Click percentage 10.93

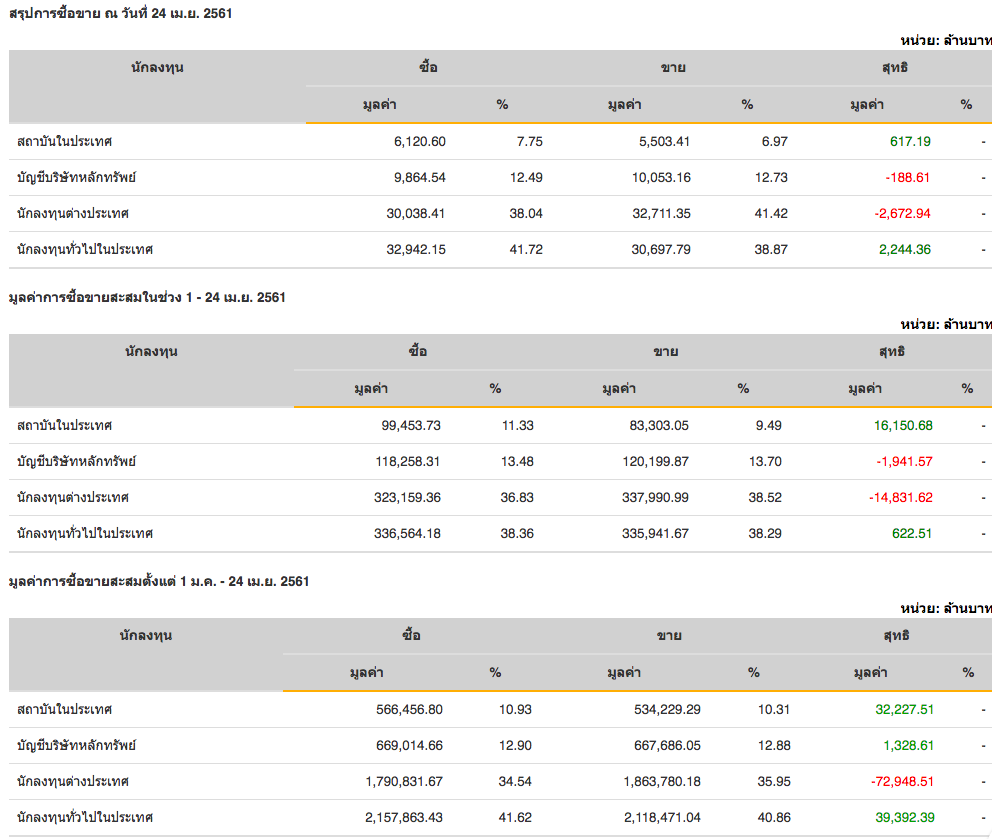click(x=515, y=710)
